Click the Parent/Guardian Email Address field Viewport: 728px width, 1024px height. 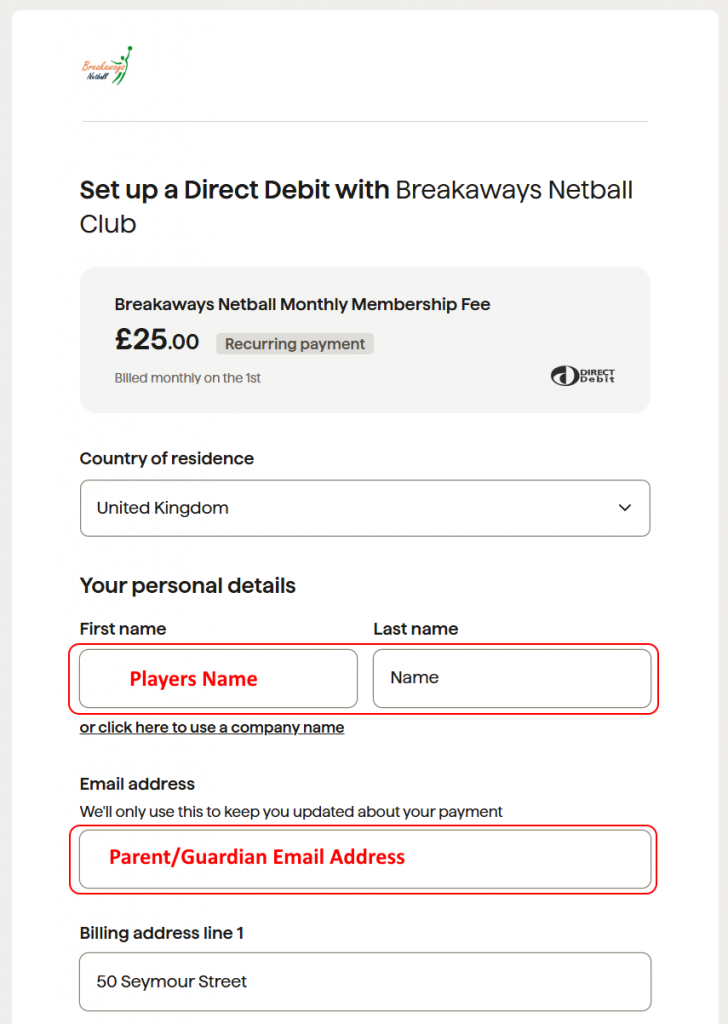click(364, 858)
